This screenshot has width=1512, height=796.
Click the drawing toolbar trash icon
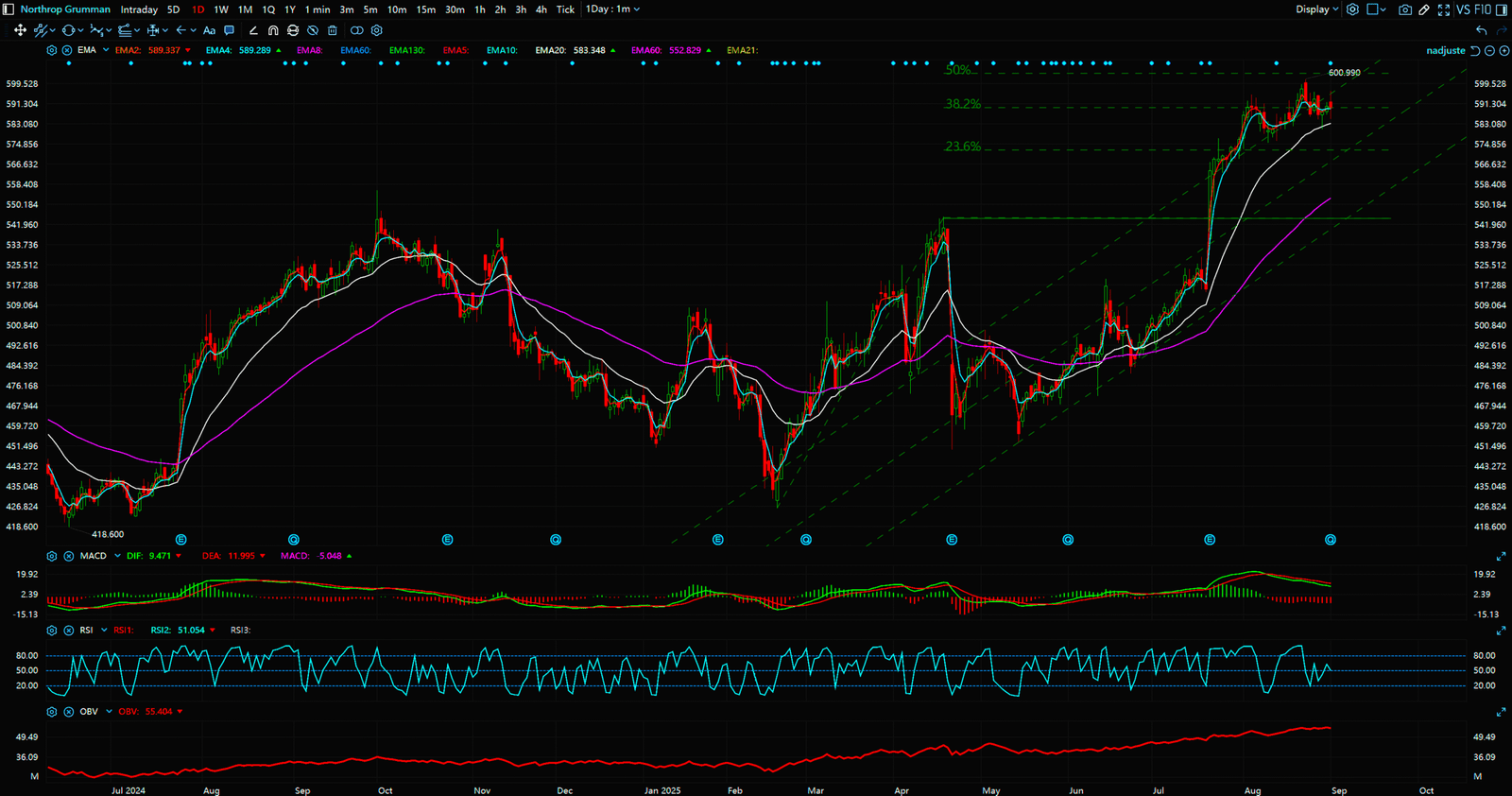[332, 30]
